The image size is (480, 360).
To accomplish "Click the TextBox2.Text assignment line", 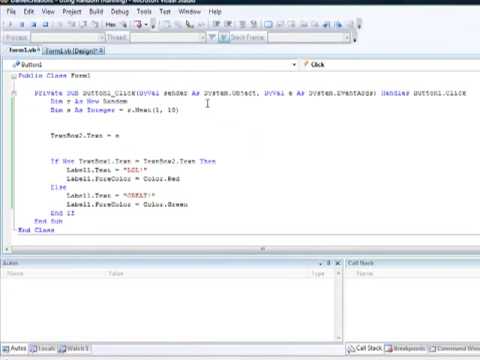I will coord(85,136).
